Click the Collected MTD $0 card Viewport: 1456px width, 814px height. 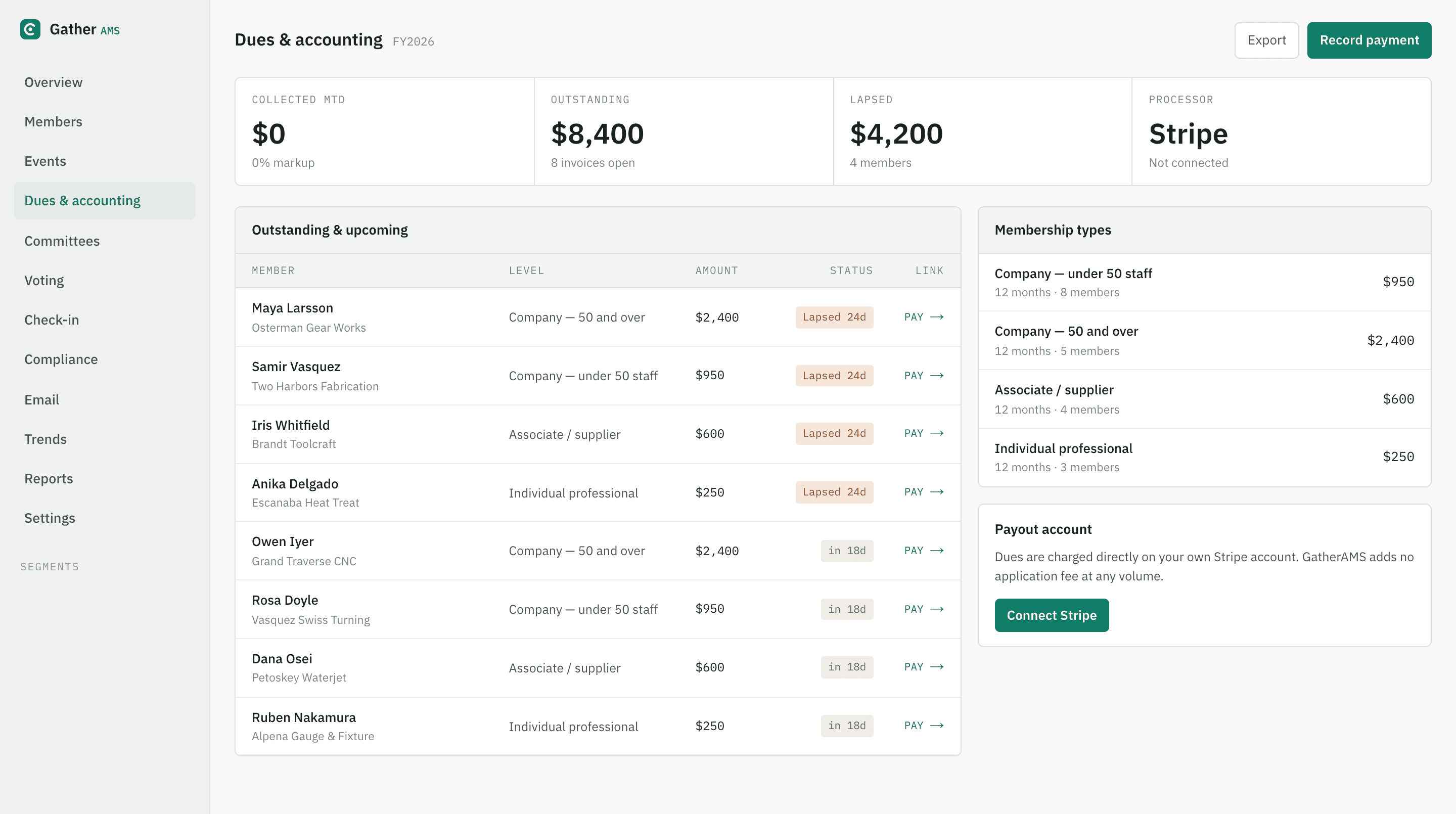coord(384,131)
